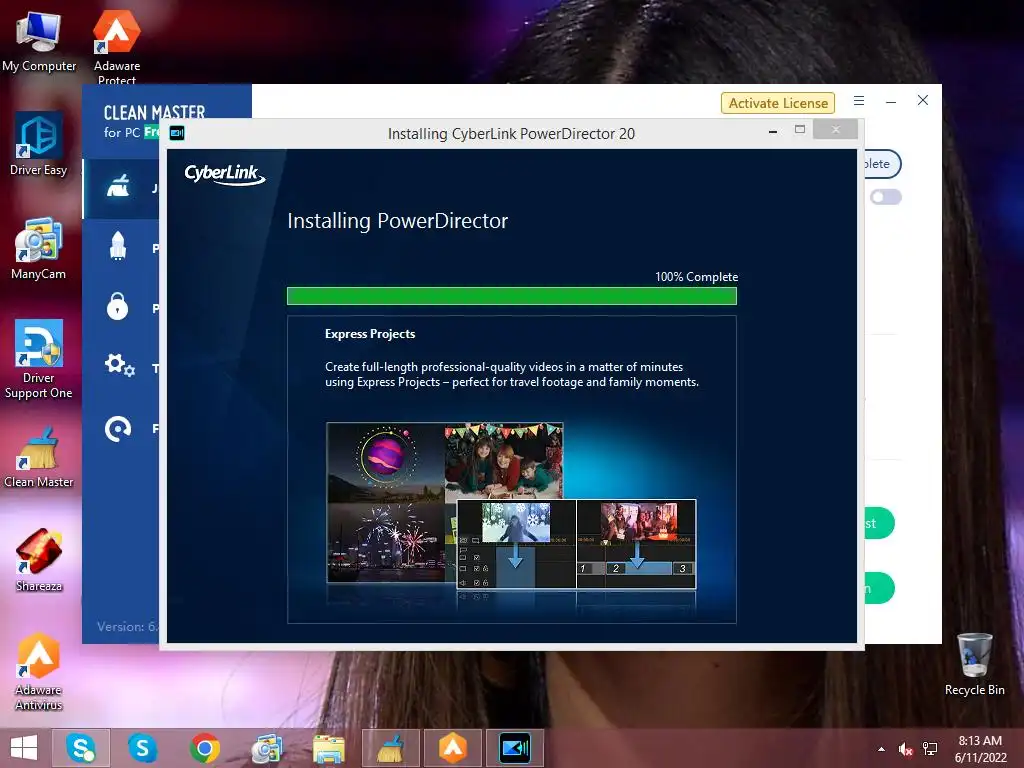This screenshot has height=768, width=1024.
Task: Click the CyberLink logo in the installer
Action: [225, 174]
